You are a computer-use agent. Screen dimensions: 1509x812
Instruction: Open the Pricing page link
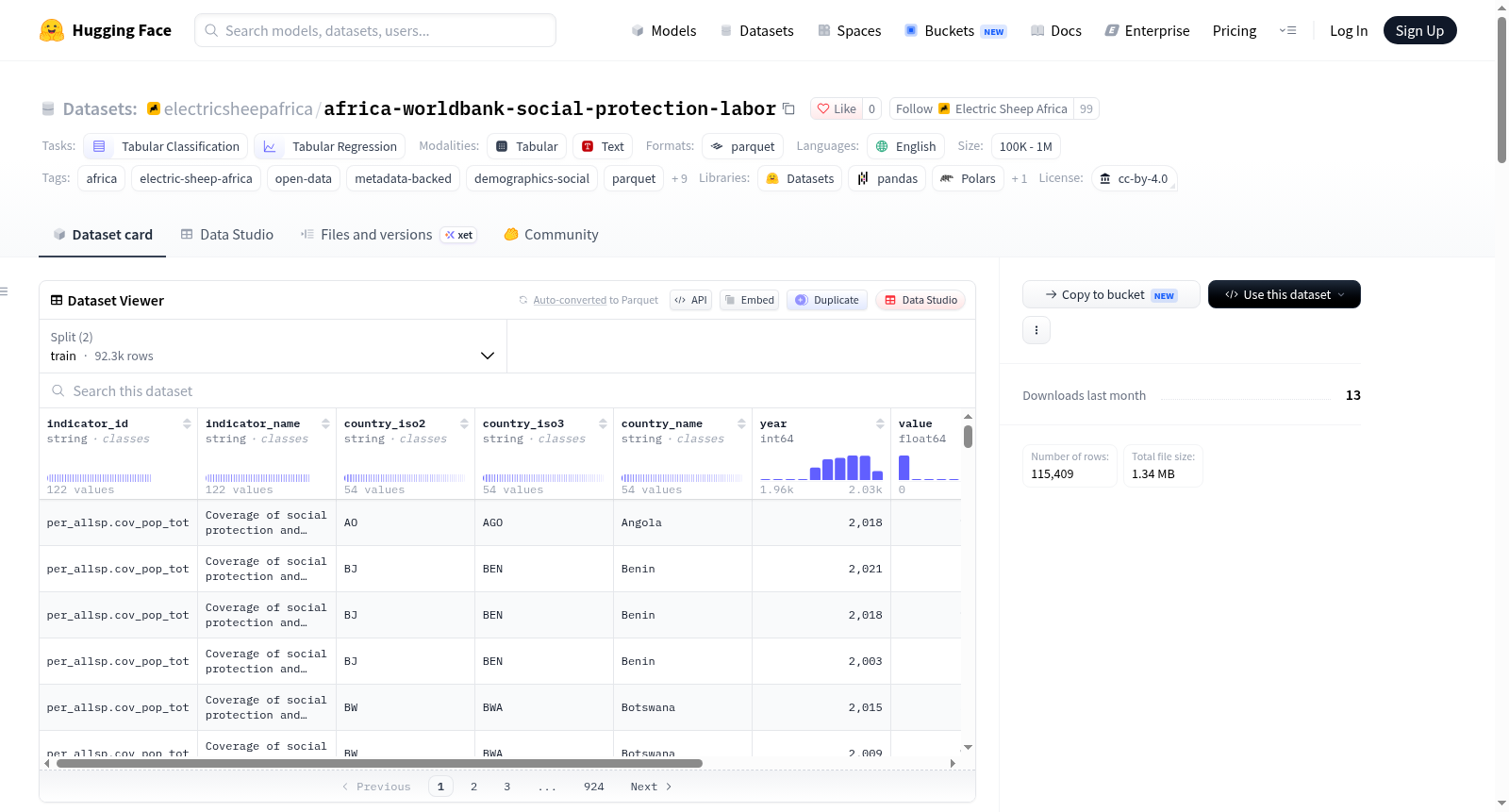click(1235, 30)
